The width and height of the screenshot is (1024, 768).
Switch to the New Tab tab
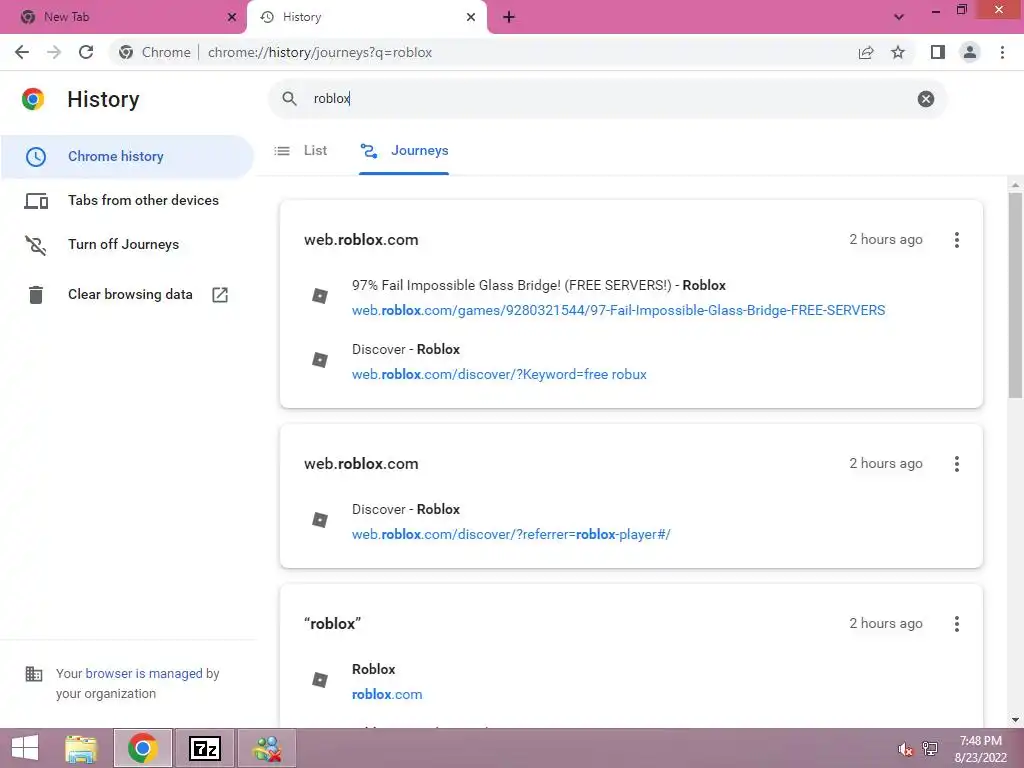pos(122,17)
